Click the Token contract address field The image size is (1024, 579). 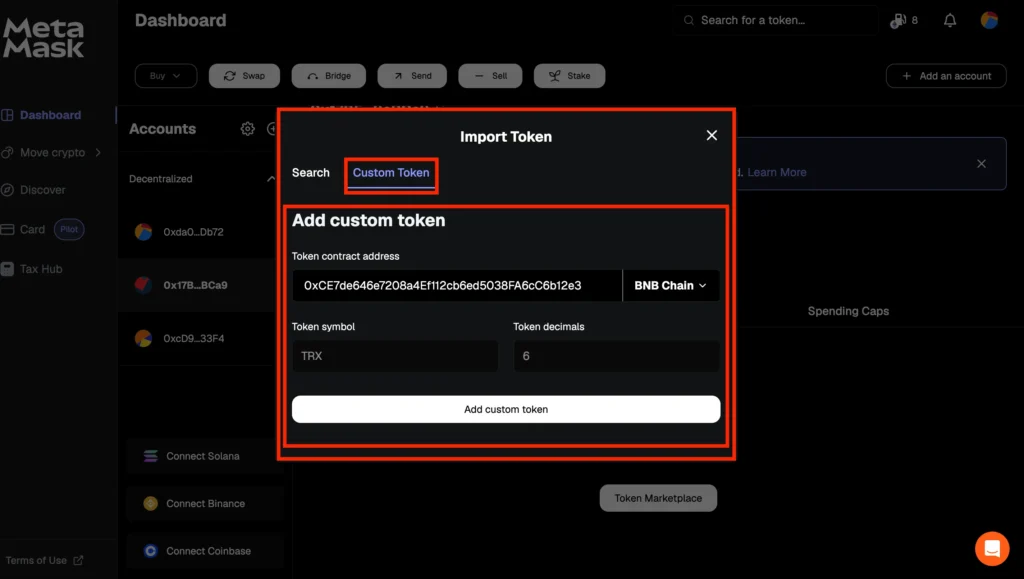tap(456, 285)
